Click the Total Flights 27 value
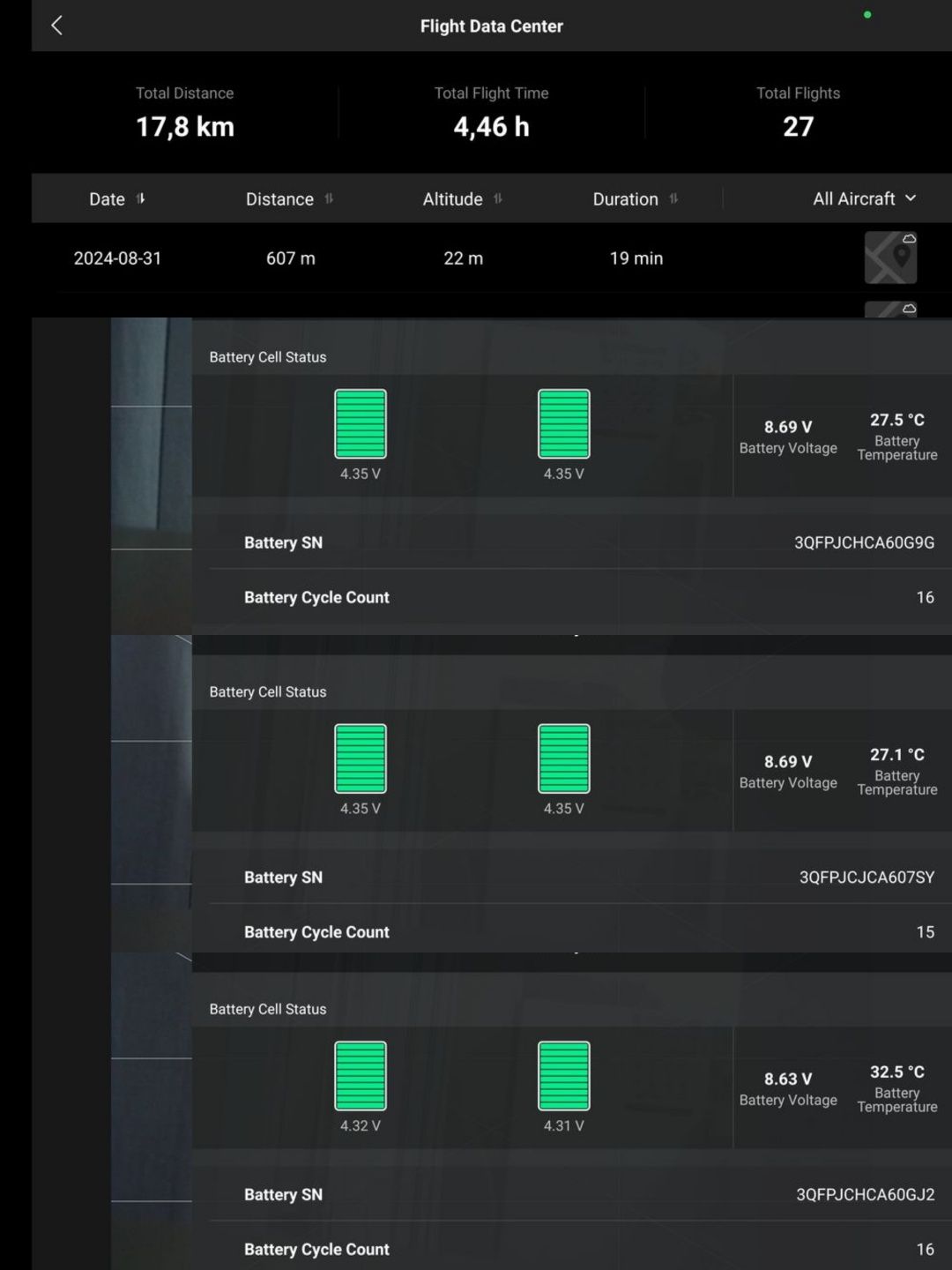952x1270 pixels. [x=798, y=127]
